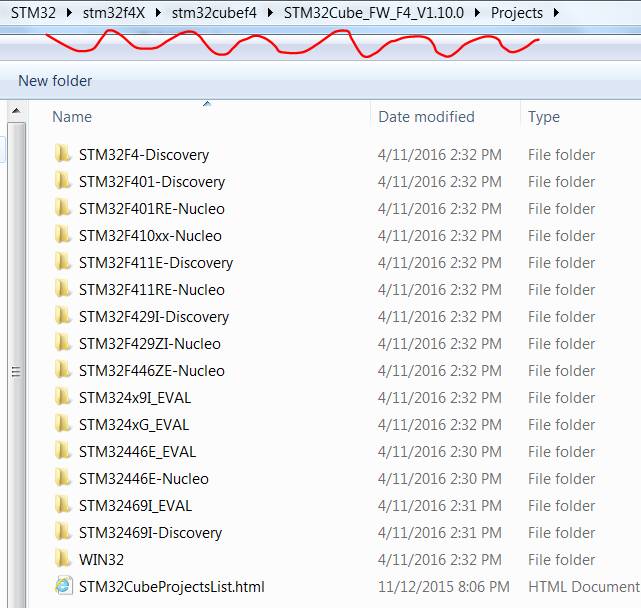Viewport: 641px width, 608px height.
Task: Click the STM32F429ZI-Nucleo folder icon
Action: (x=63, y=343)
